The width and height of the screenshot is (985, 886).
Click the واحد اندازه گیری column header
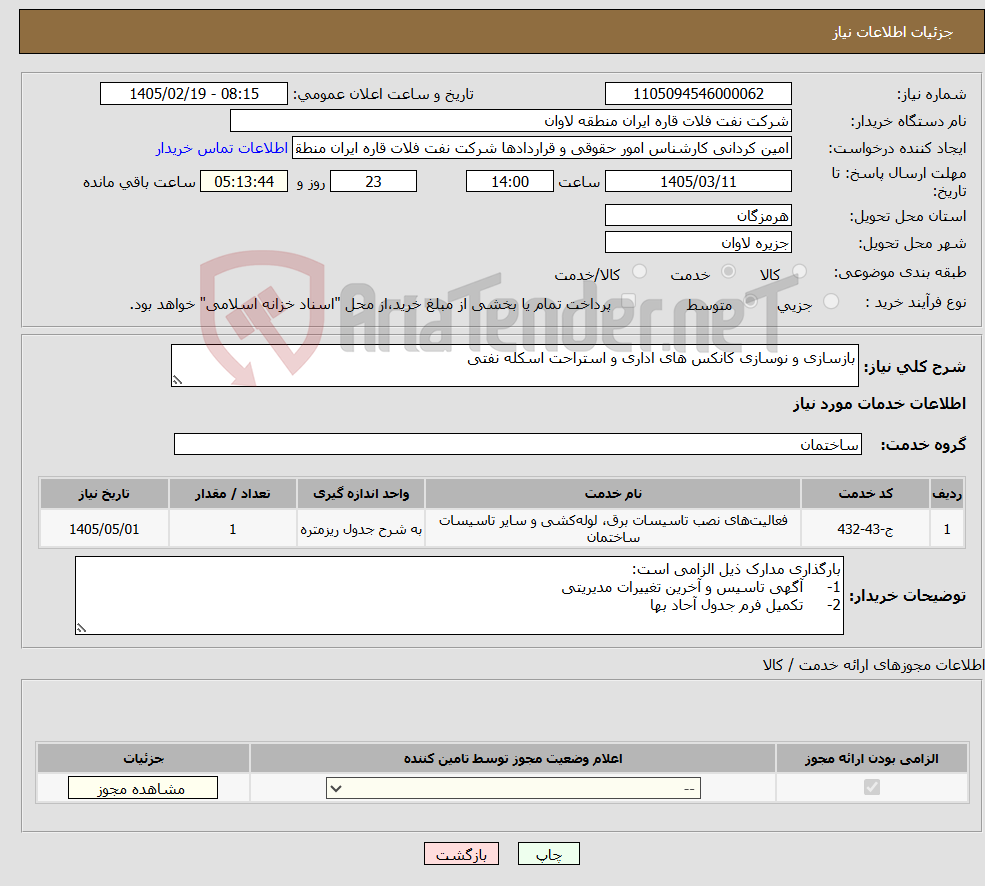(x=361, y=494)
